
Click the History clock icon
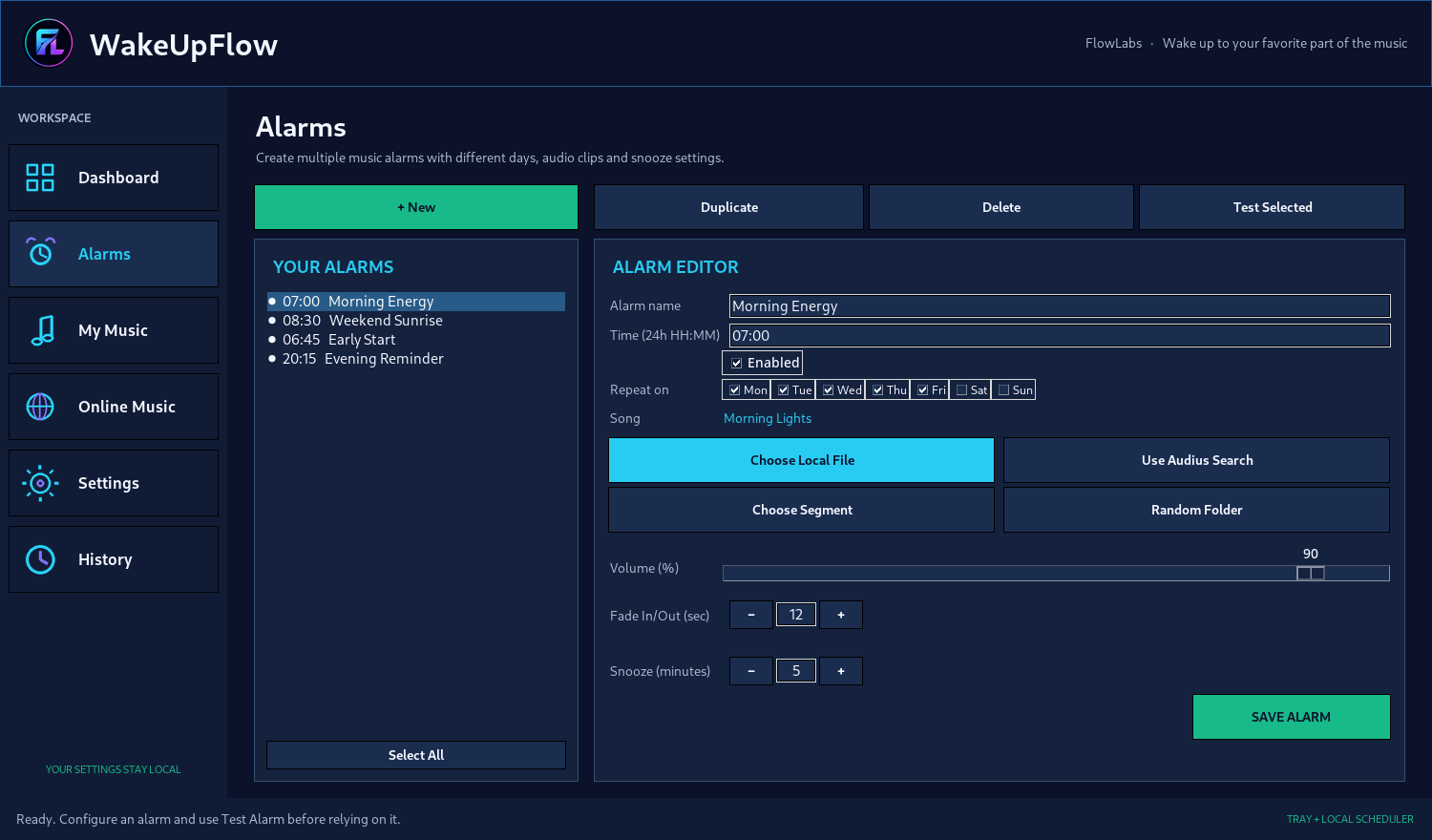(x=40, y=559)
